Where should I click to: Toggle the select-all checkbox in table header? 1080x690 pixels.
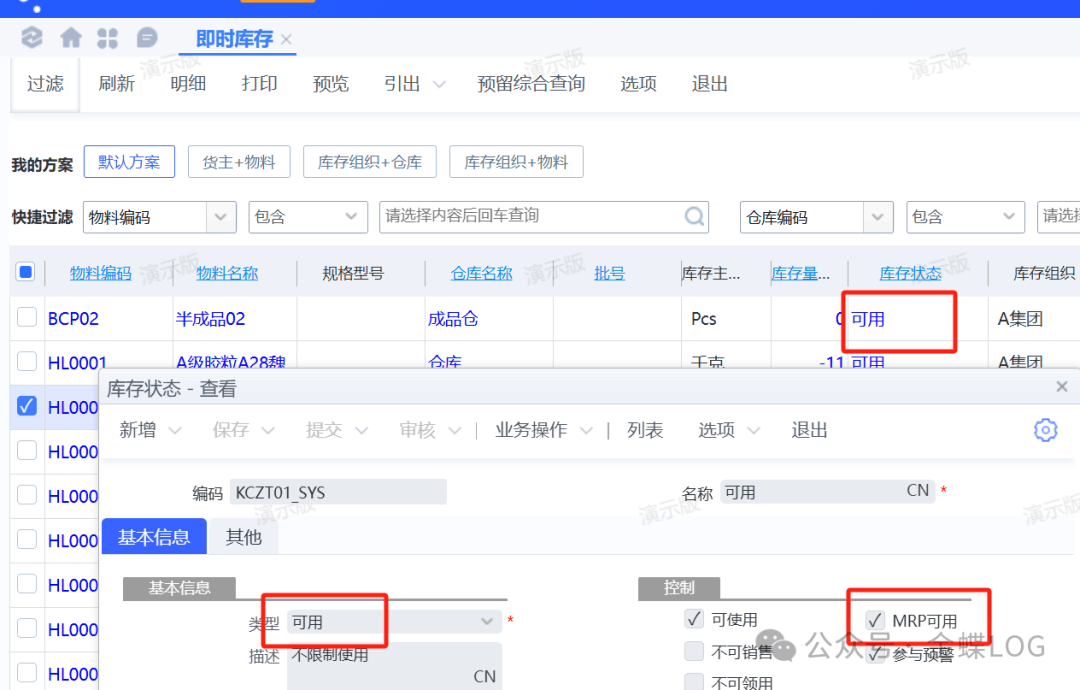pos(26,272)
